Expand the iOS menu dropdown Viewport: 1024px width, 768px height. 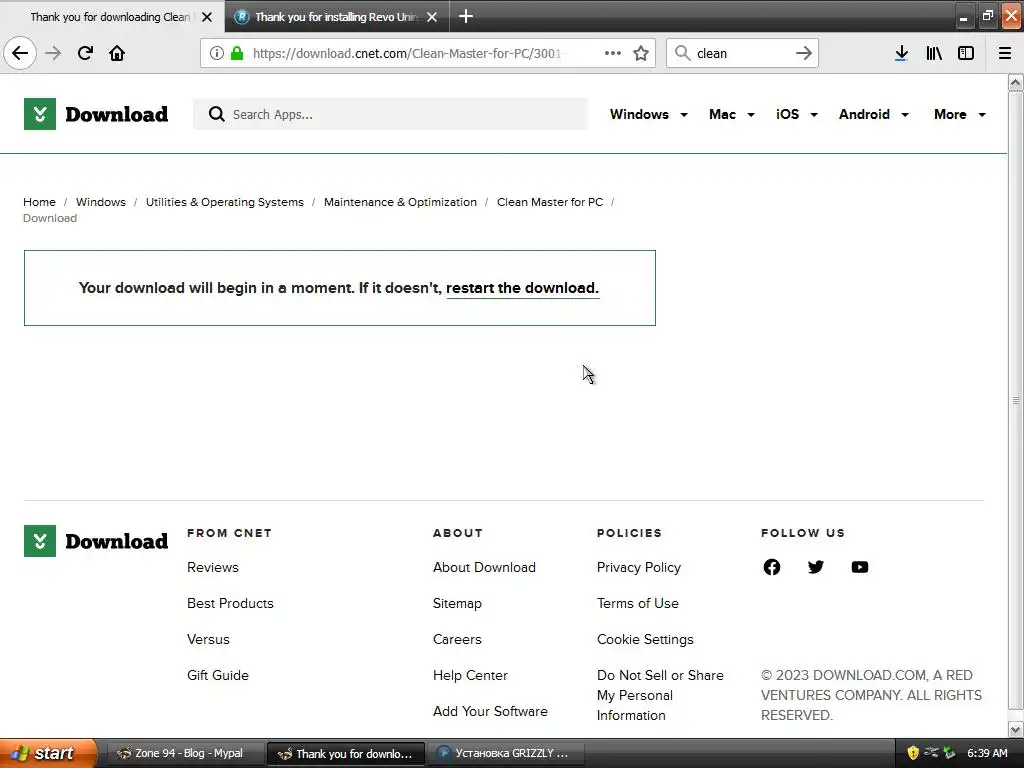click(x=797, y=114)
